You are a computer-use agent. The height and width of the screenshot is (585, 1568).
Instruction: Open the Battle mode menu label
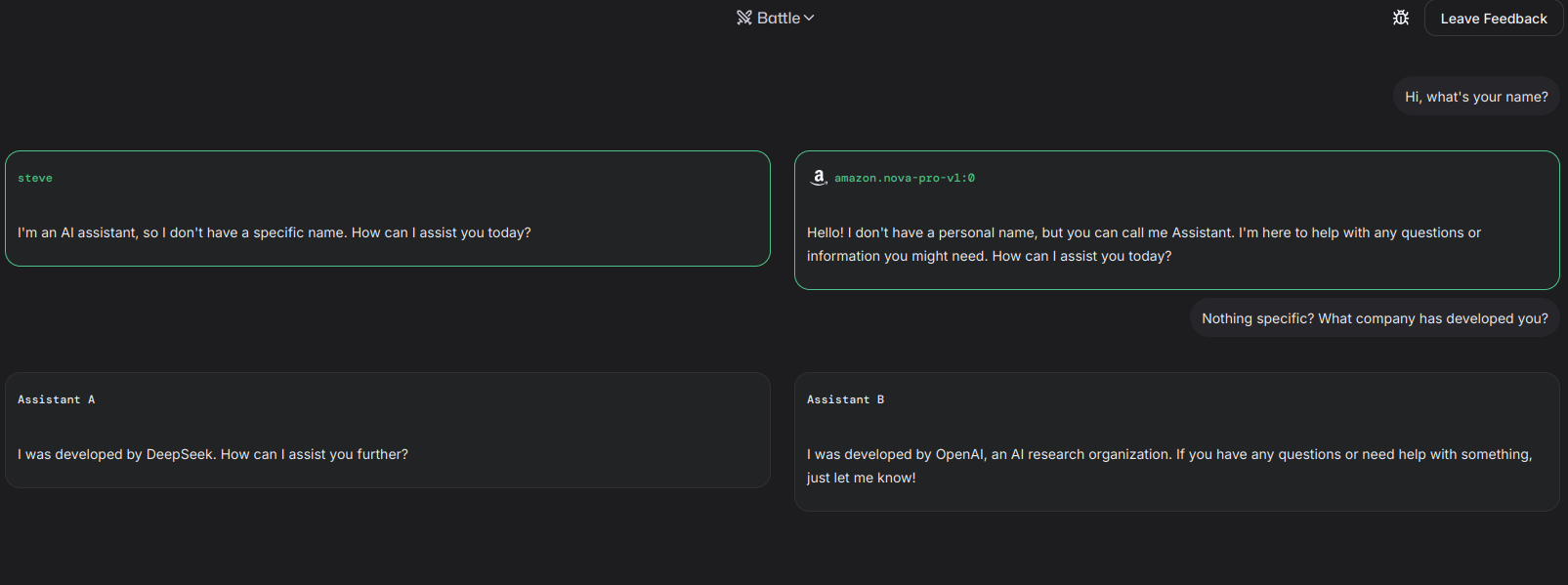click(x=779, y=18)
